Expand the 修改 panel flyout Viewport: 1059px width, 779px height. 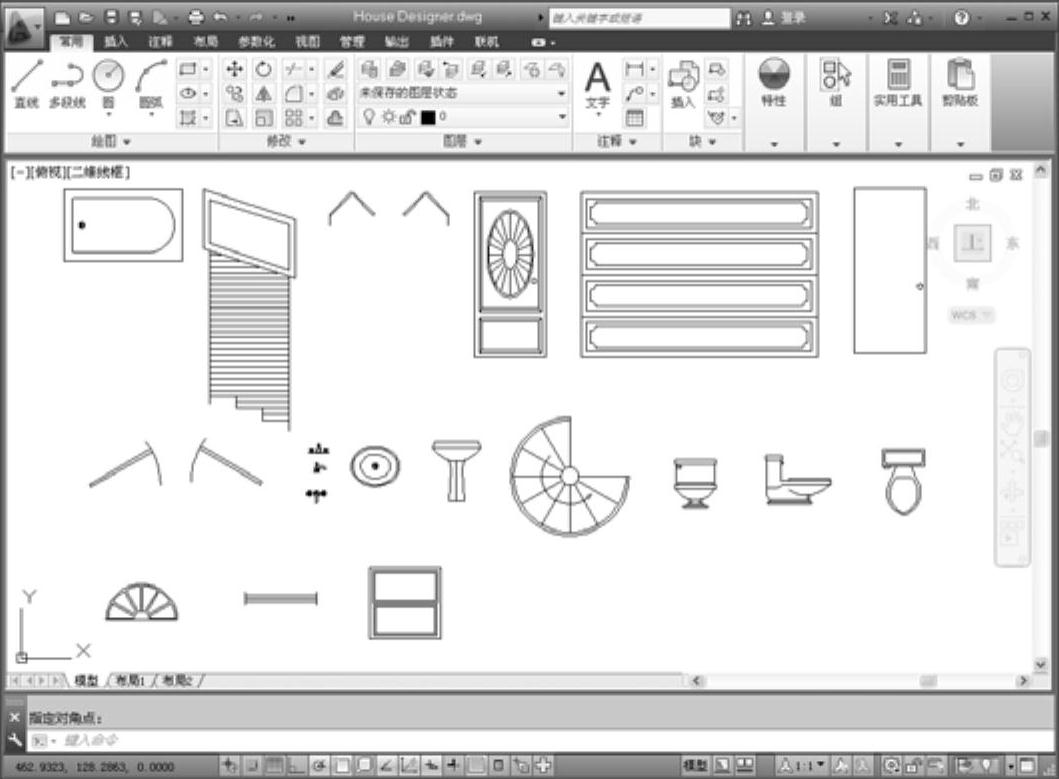point(286,142)
